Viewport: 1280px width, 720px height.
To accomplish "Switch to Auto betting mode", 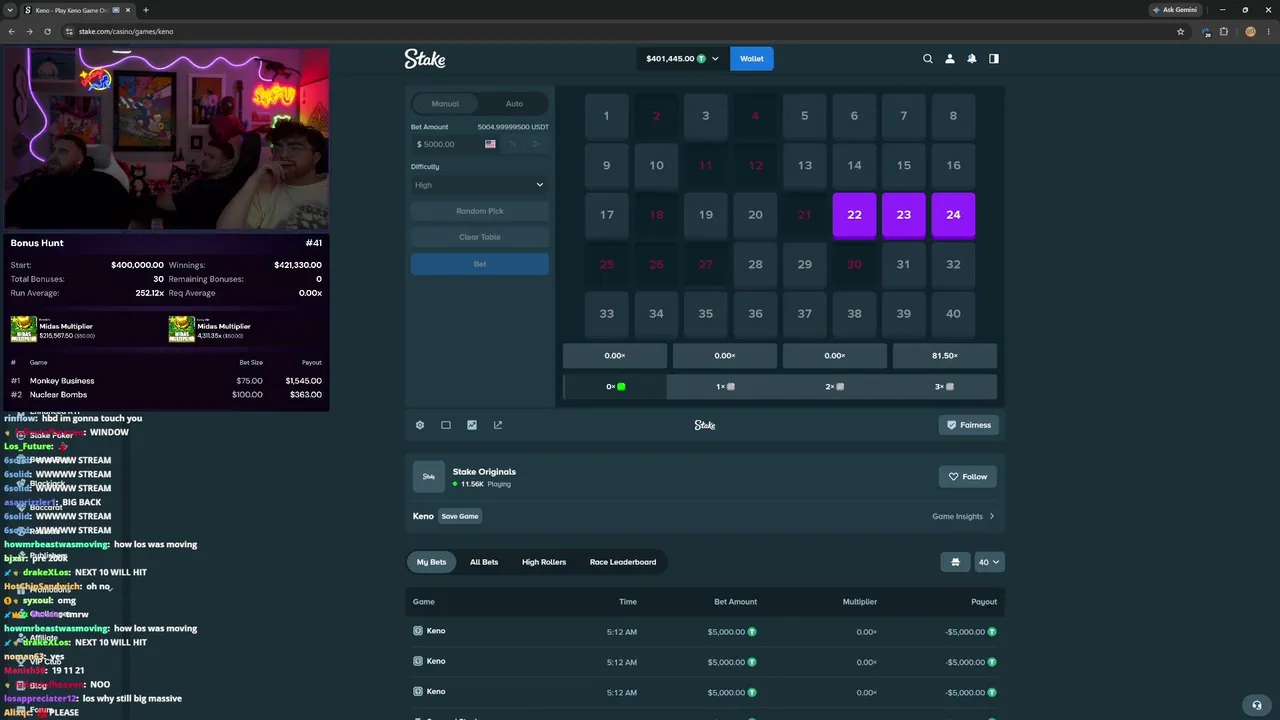I will click(514, 104).
